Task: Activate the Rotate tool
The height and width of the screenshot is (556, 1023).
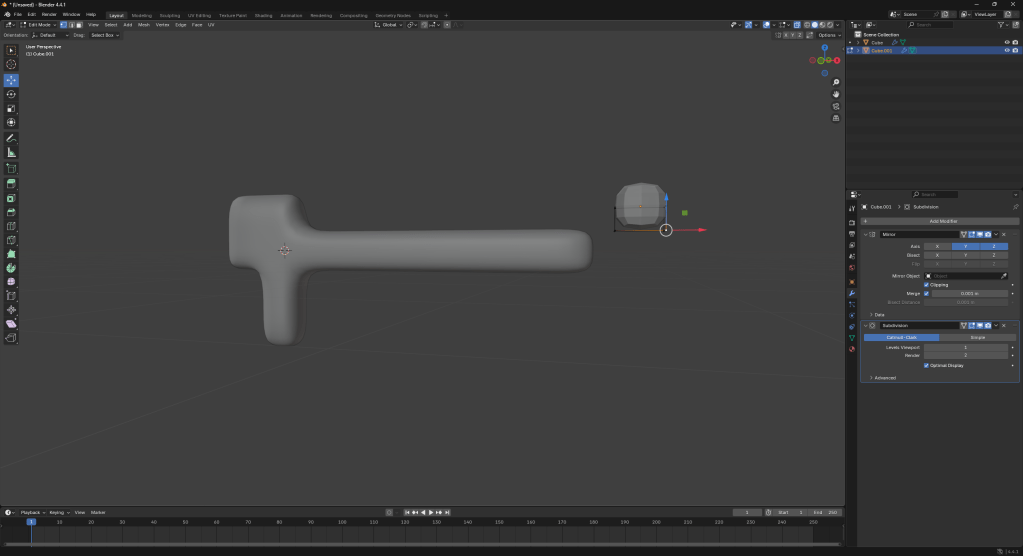Action: tap(11, 94)
